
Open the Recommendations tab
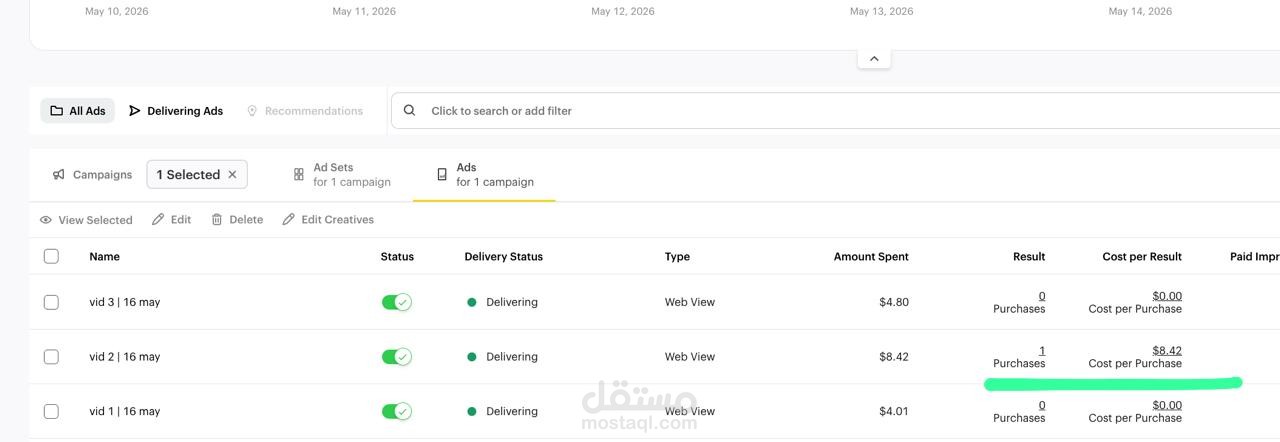tap(304, 111)
